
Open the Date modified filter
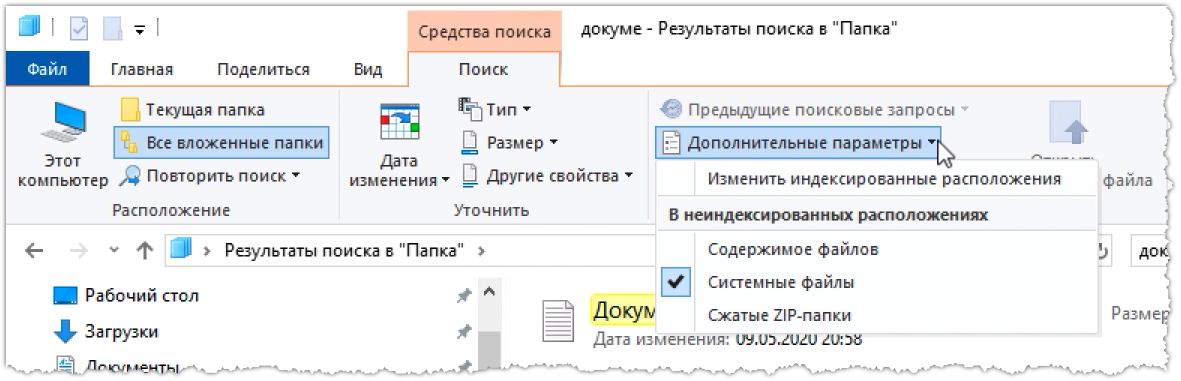coord(400,145)
